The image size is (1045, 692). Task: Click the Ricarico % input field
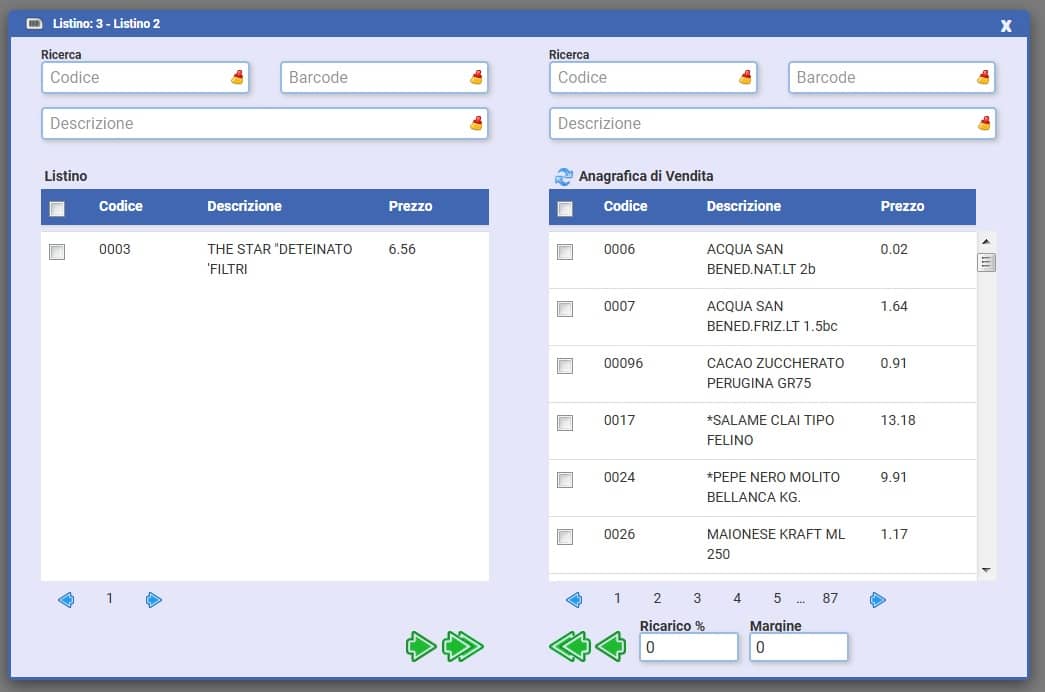click(x=688, y=647)
